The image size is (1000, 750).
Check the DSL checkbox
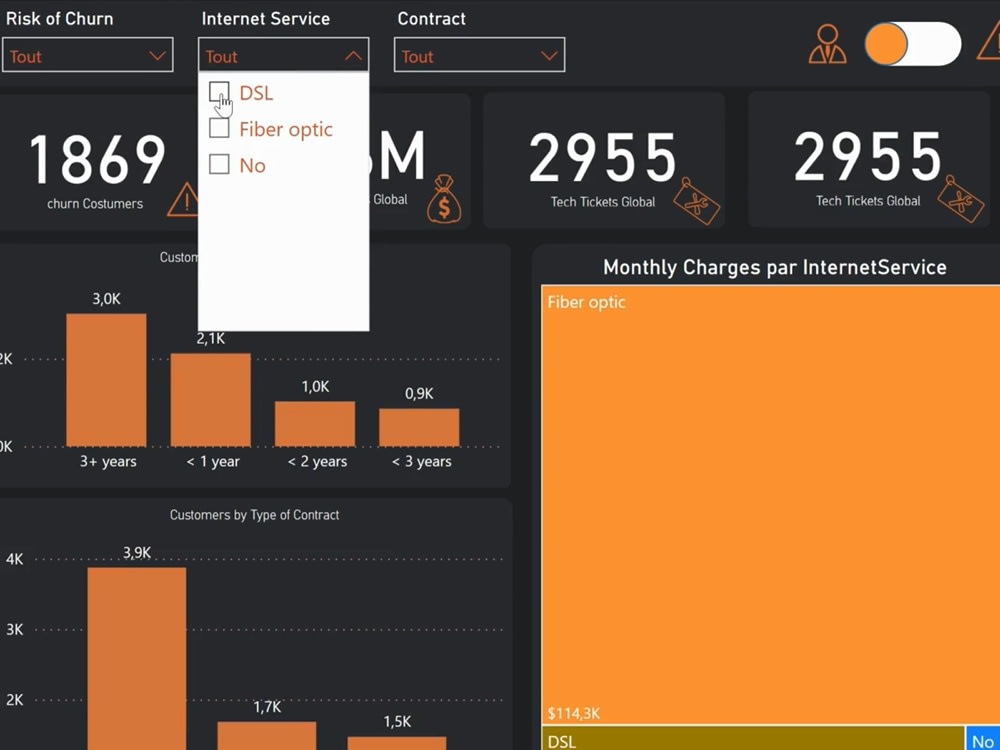219,92
